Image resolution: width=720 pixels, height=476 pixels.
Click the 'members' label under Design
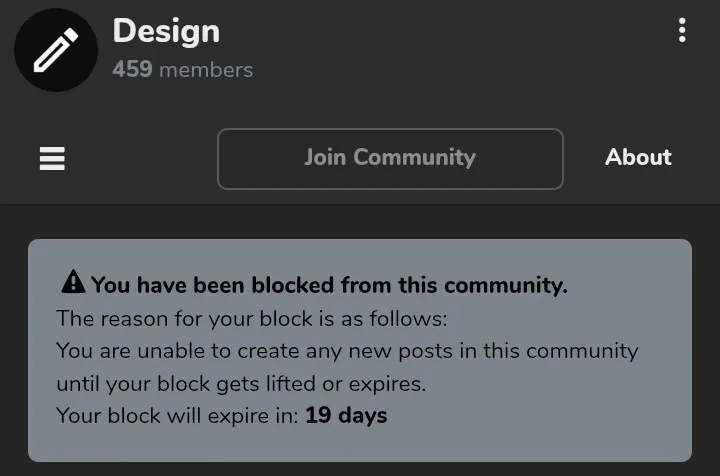pos(206,70)
